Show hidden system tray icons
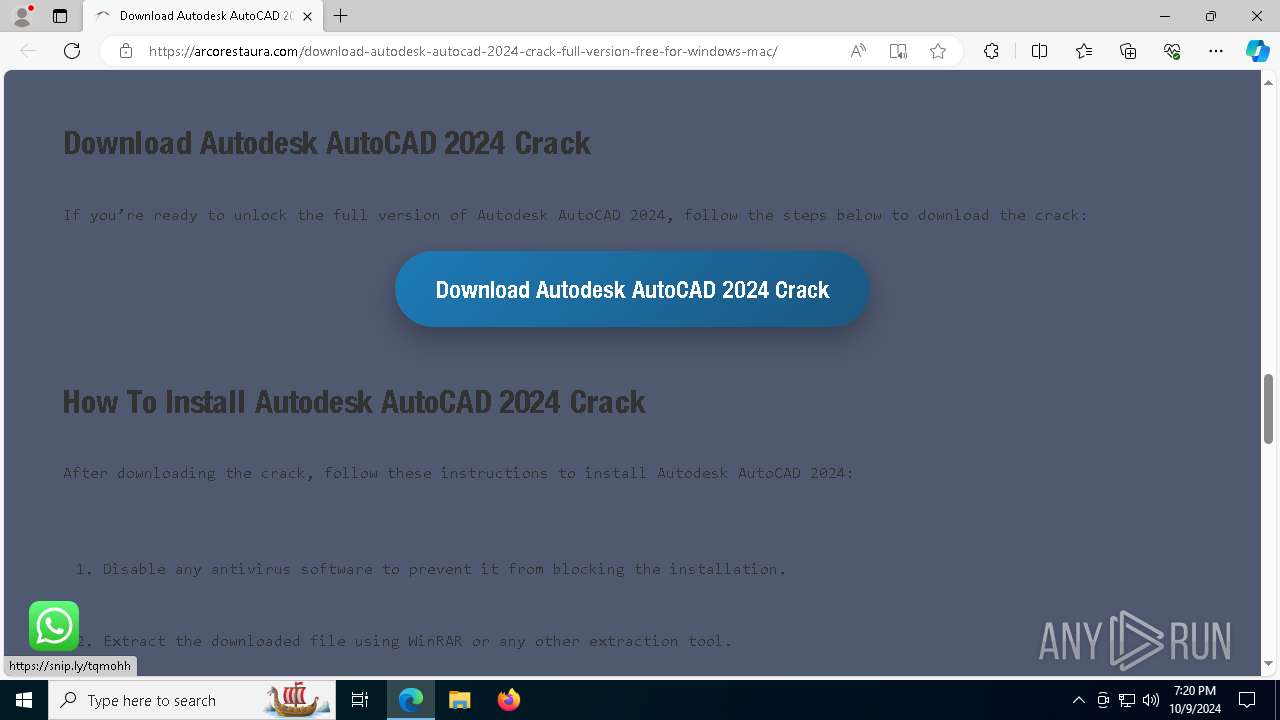Viewport: 1280px width, 720px height. [x=1078, y=700]
